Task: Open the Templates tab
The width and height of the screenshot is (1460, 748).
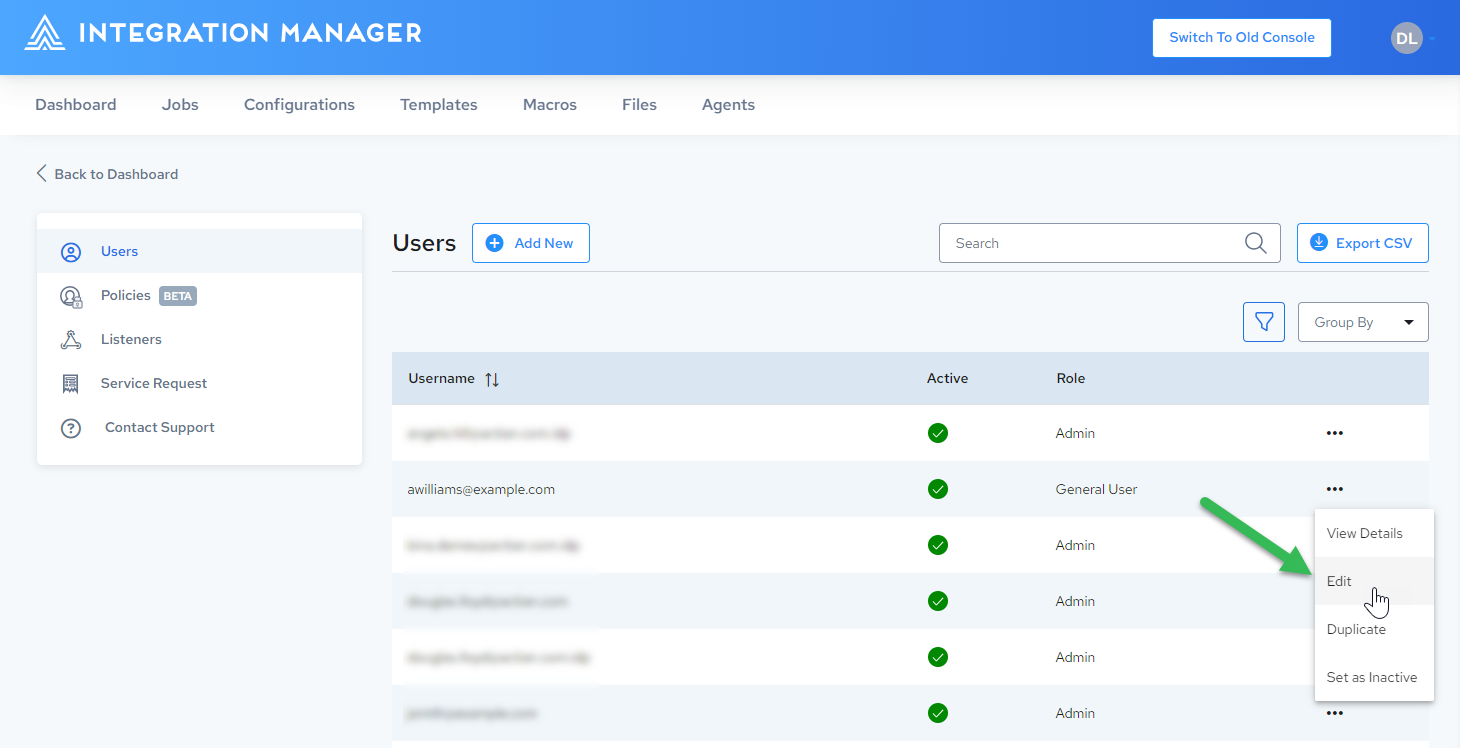Action: [439, 105]
